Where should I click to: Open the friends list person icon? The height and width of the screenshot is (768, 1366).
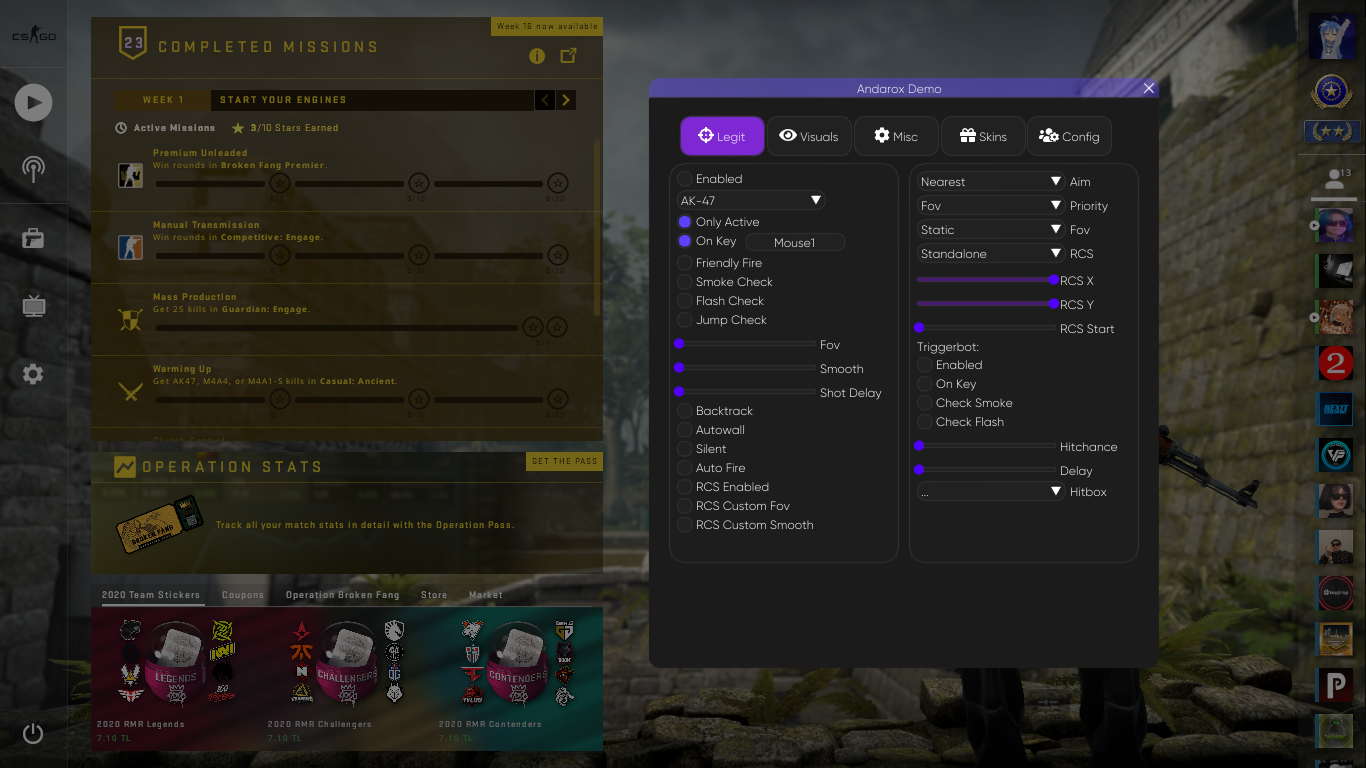point(1334,180)
